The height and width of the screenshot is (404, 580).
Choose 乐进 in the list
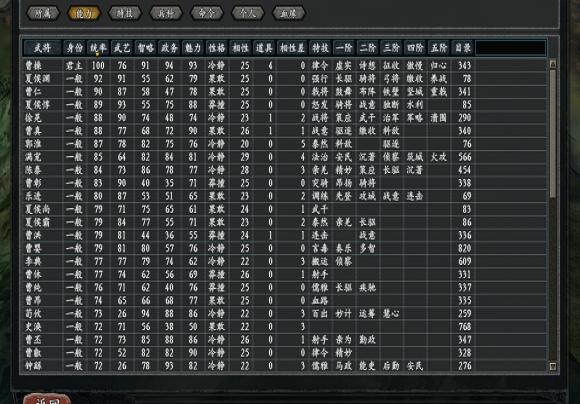click(x=284, y=196)
